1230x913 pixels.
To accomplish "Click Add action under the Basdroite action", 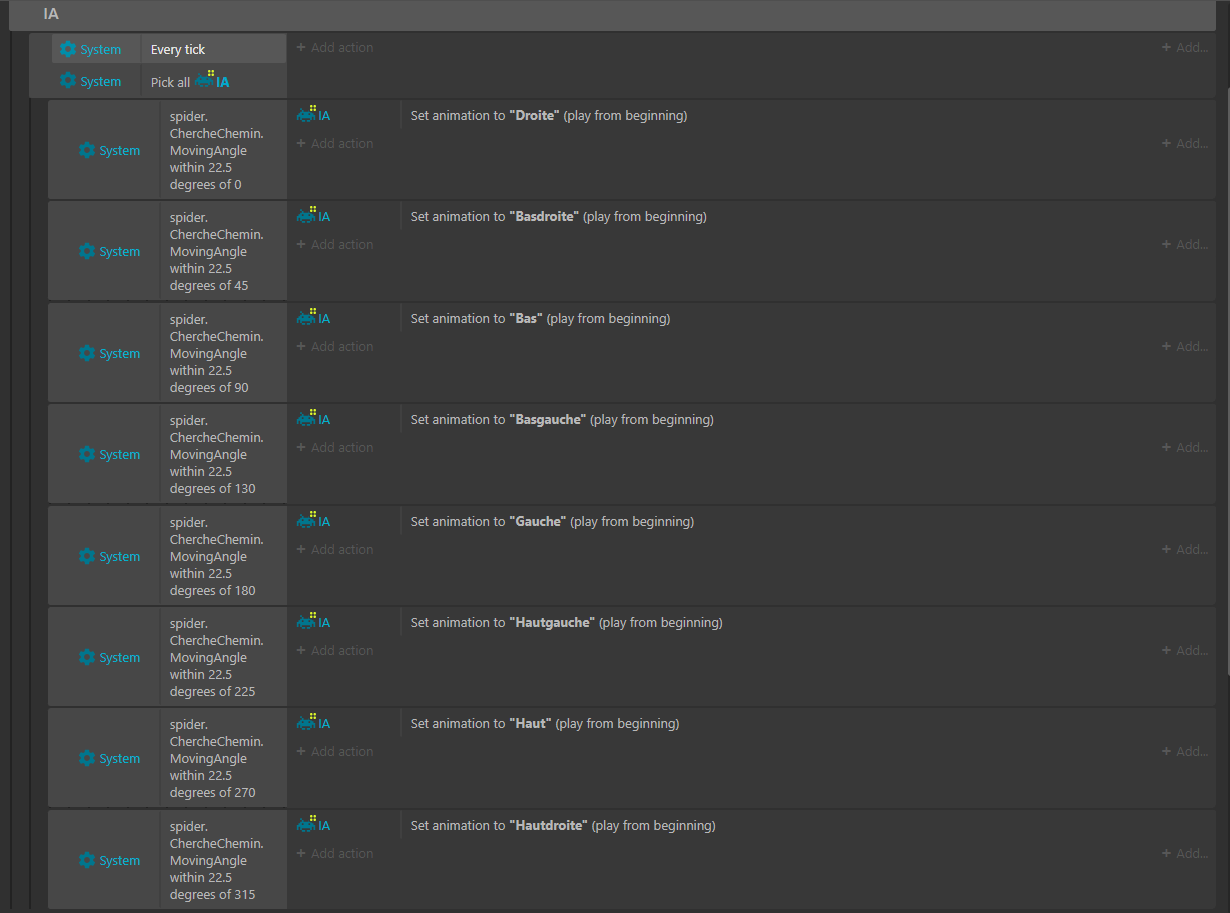I will coord(335,244).
